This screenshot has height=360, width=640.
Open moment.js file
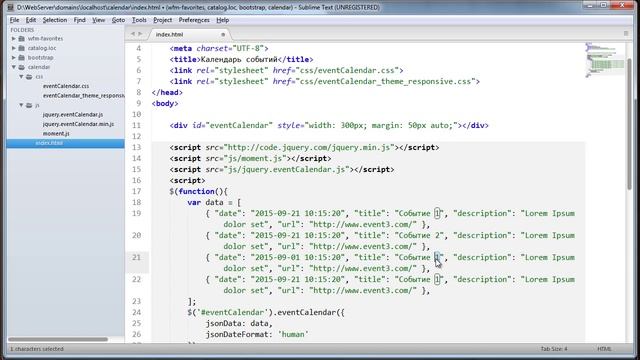point(56,133)
